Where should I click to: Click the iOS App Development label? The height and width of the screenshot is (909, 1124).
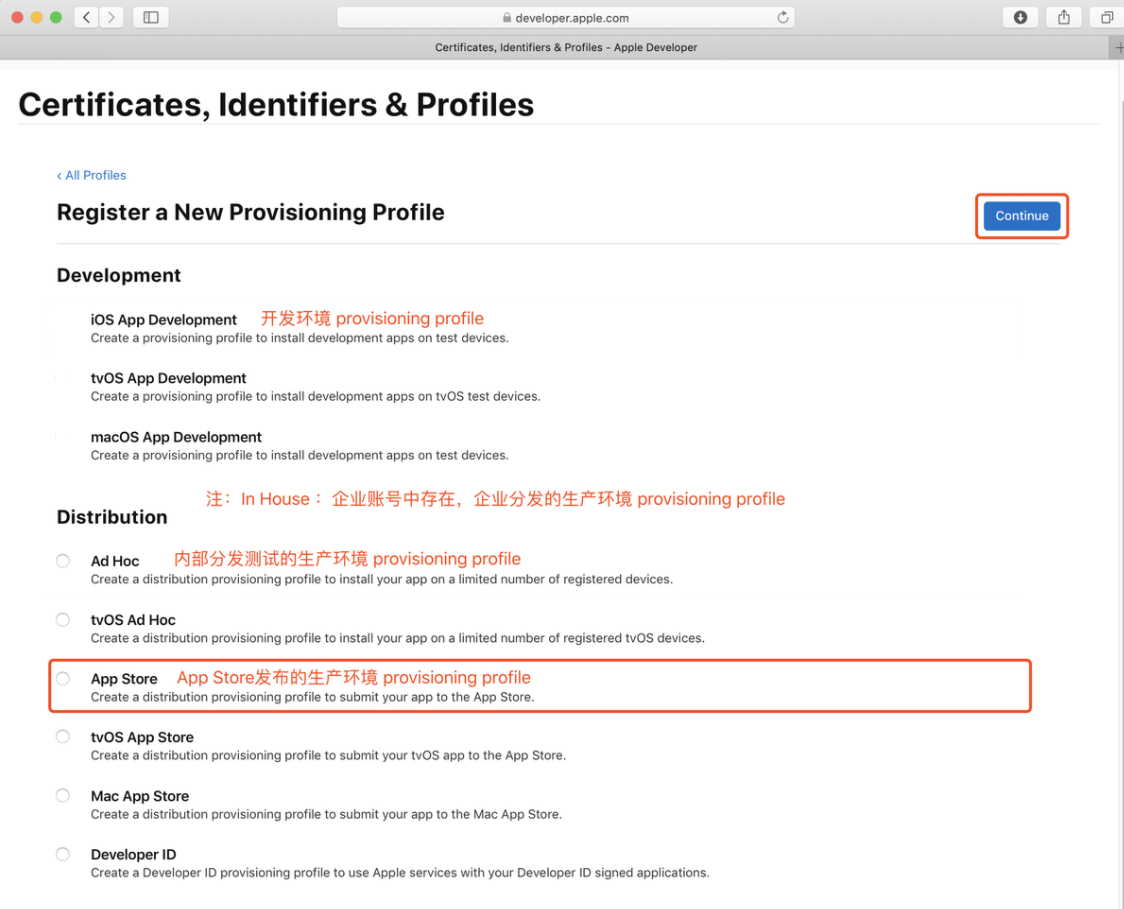tap(163, 320)
